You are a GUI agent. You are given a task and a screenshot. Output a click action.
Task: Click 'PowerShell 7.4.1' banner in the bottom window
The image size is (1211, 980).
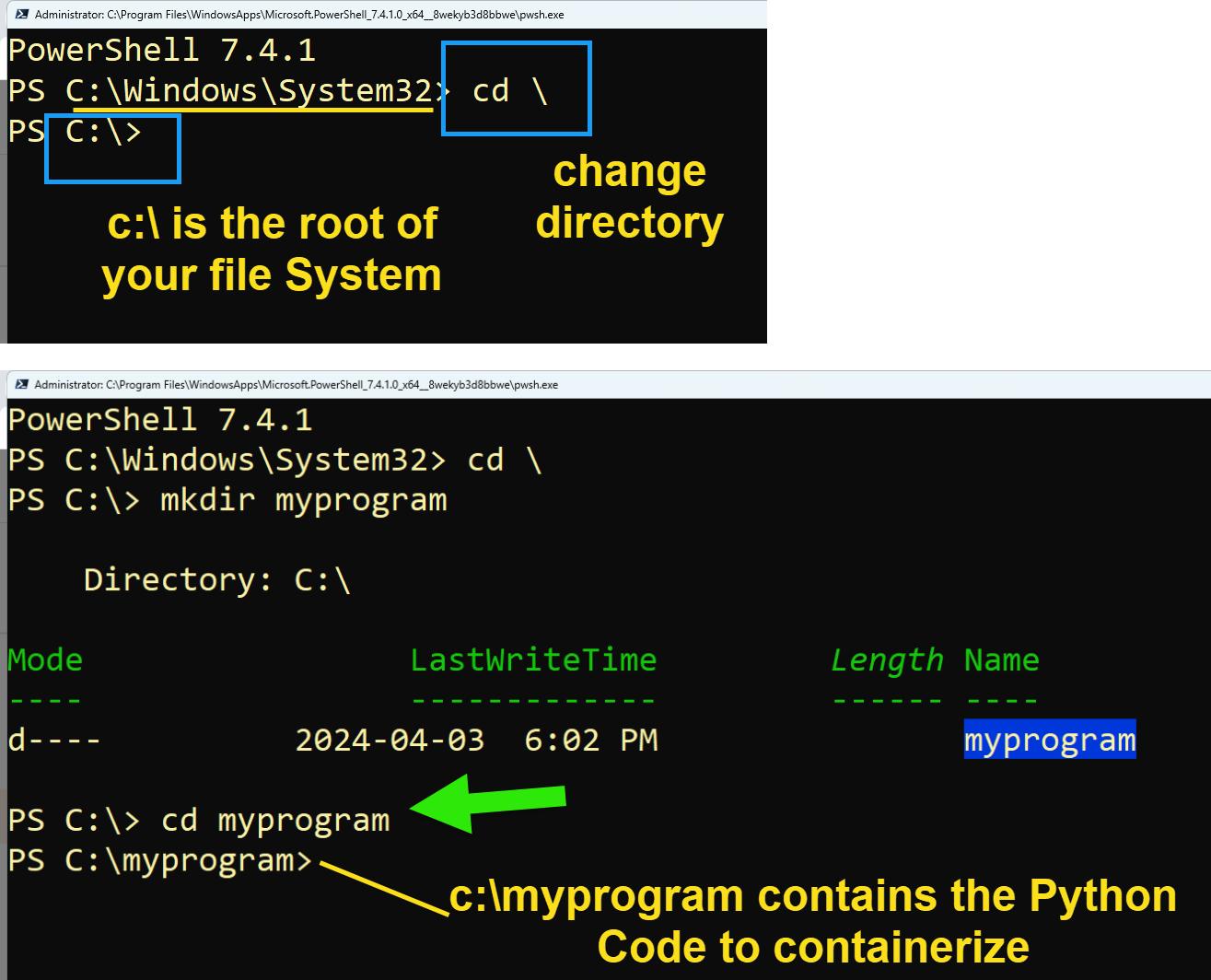click(160, 420)
